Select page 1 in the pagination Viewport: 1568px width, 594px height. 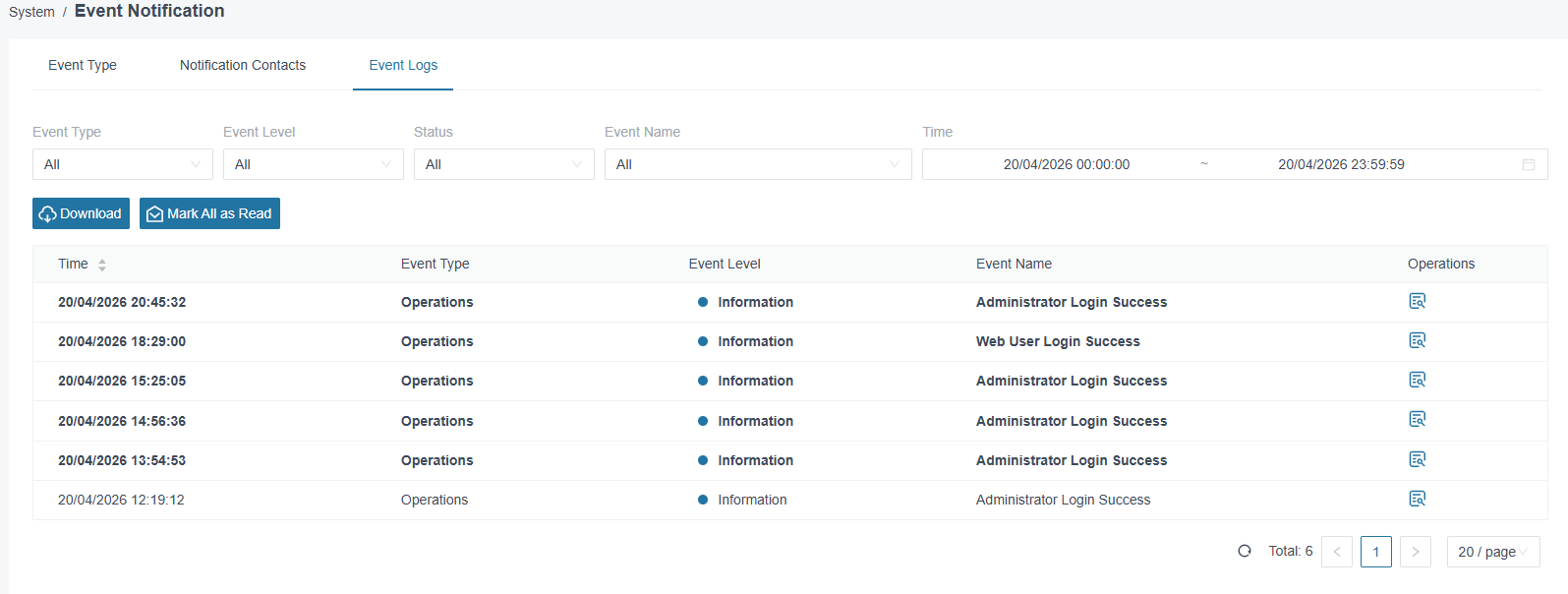(1376, 552)
